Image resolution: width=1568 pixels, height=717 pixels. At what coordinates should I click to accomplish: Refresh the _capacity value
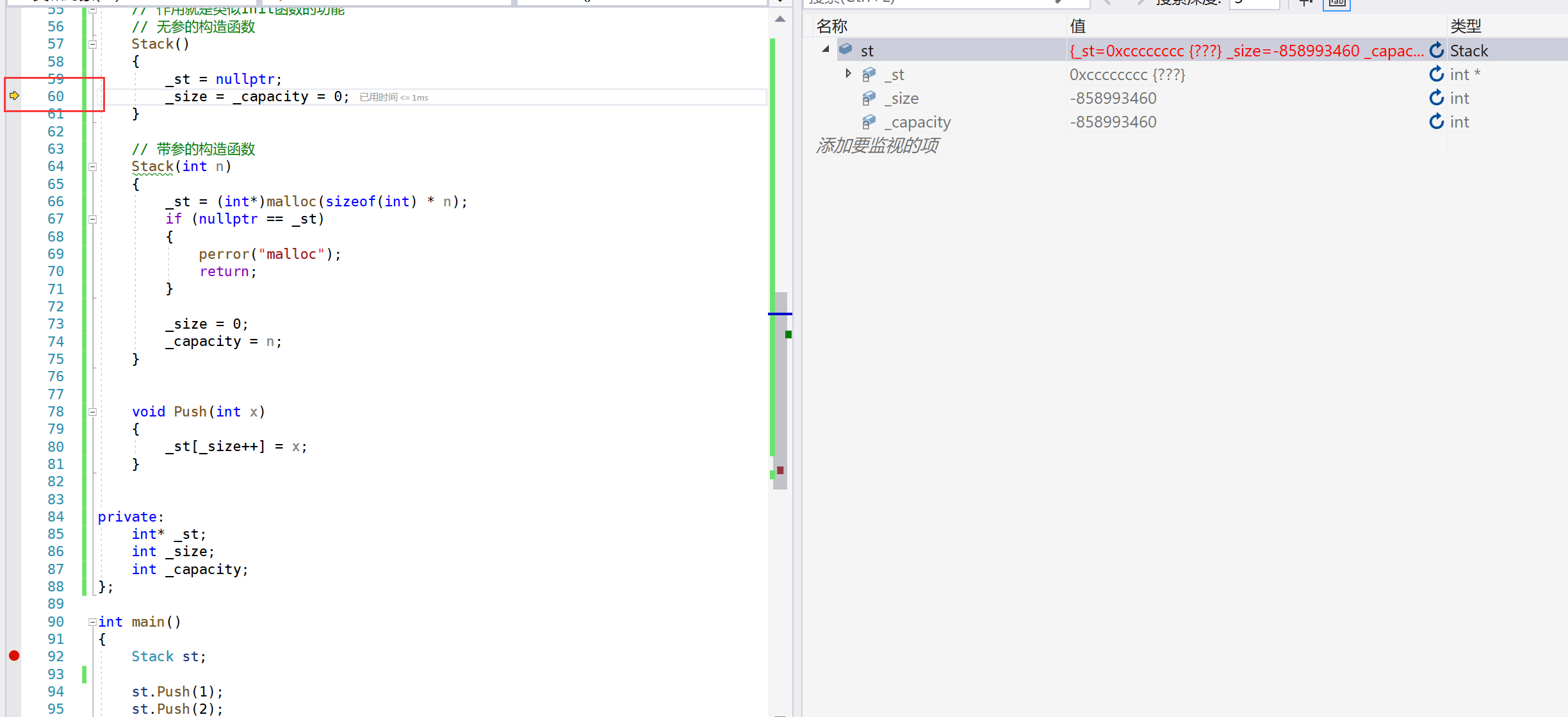[1436, 122]
